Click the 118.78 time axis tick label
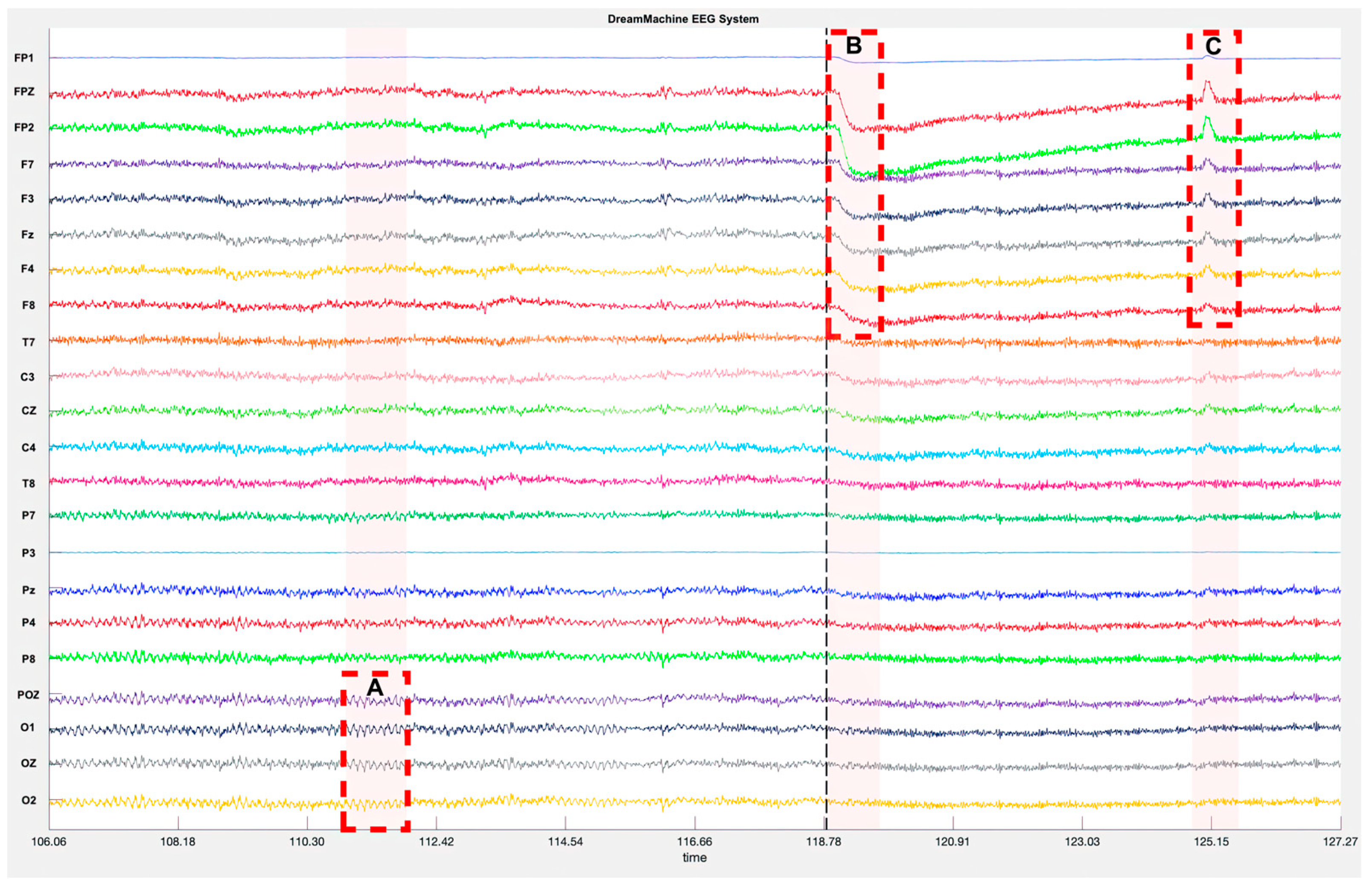Viewport: 1372px width, 892px height. 823,842
